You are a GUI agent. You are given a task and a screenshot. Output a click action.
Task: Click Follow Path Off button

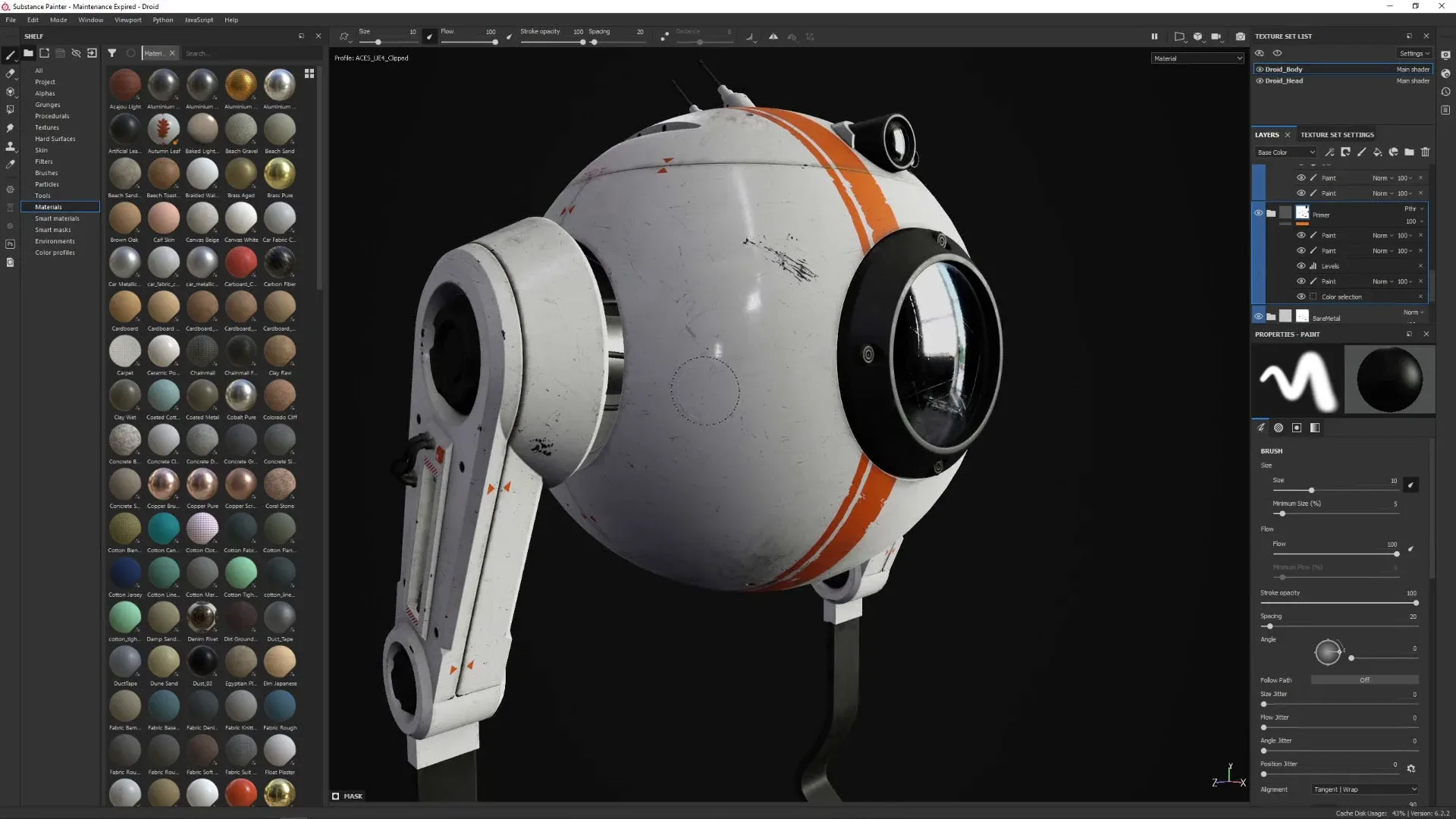coord(1364,680)
